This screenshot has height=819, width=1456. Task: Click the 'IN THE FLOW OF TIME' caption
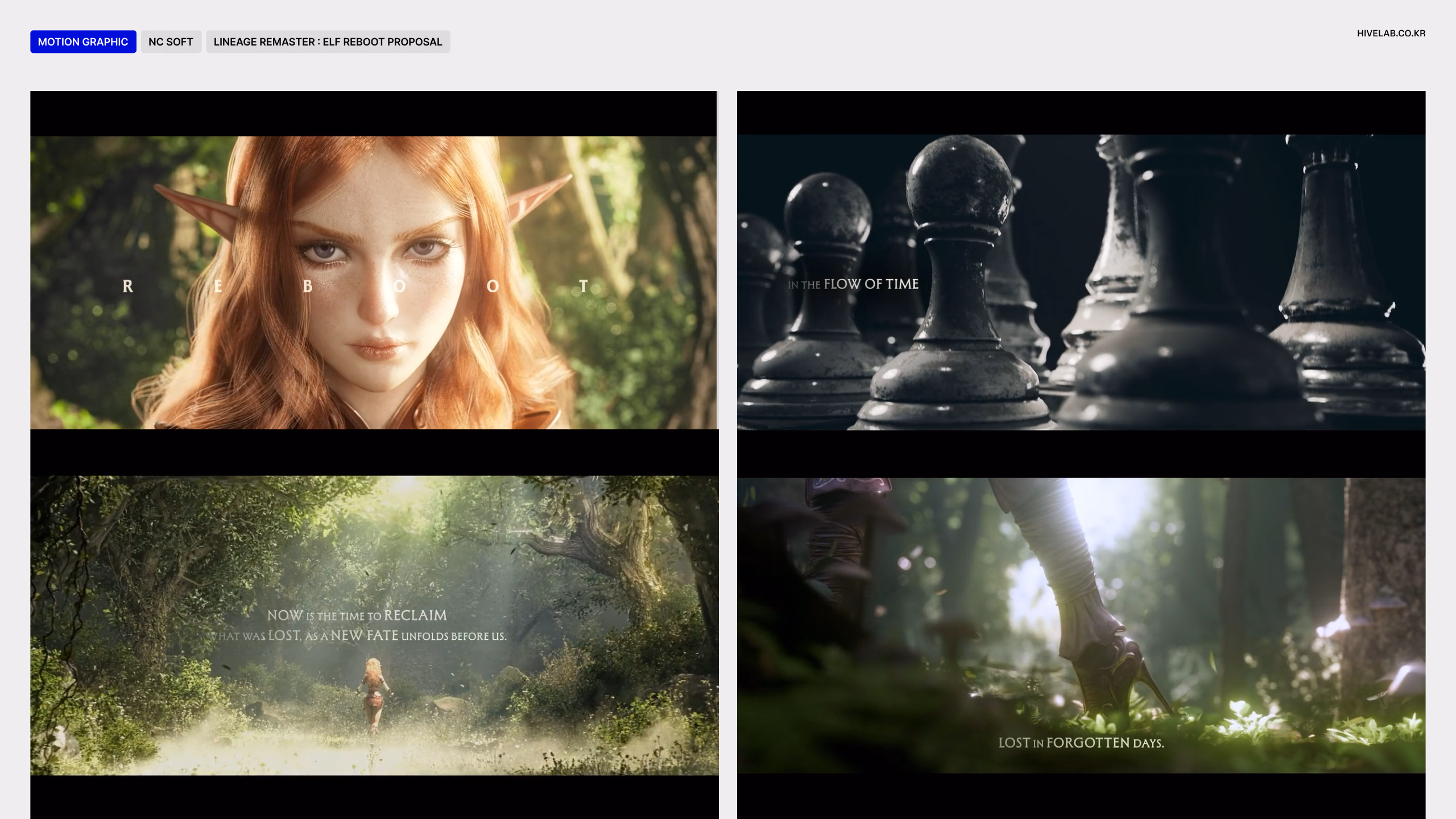(x=853, y=284)
